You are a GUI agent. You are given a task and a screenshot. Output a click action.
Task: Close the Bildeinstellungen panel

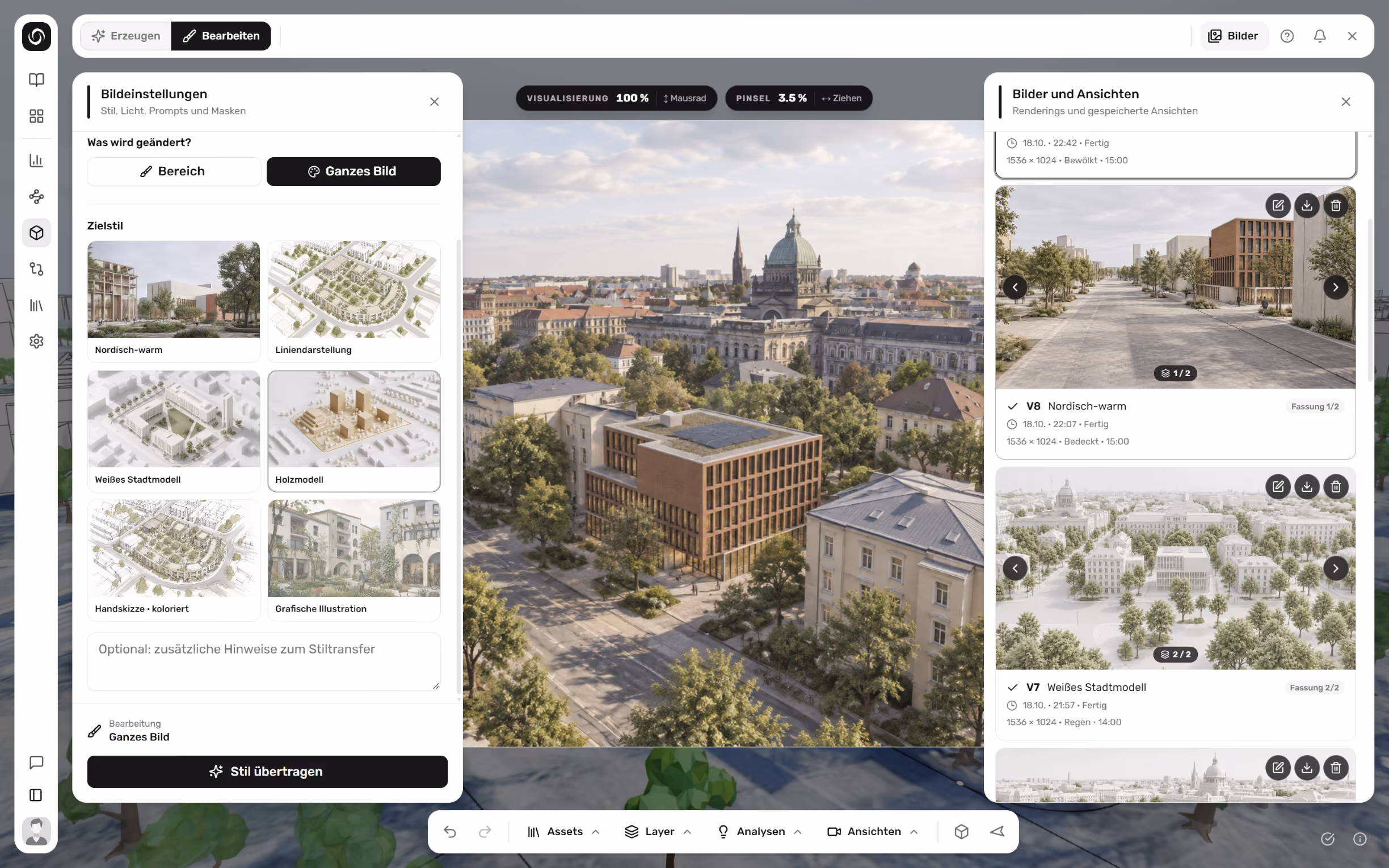point(435,102)
